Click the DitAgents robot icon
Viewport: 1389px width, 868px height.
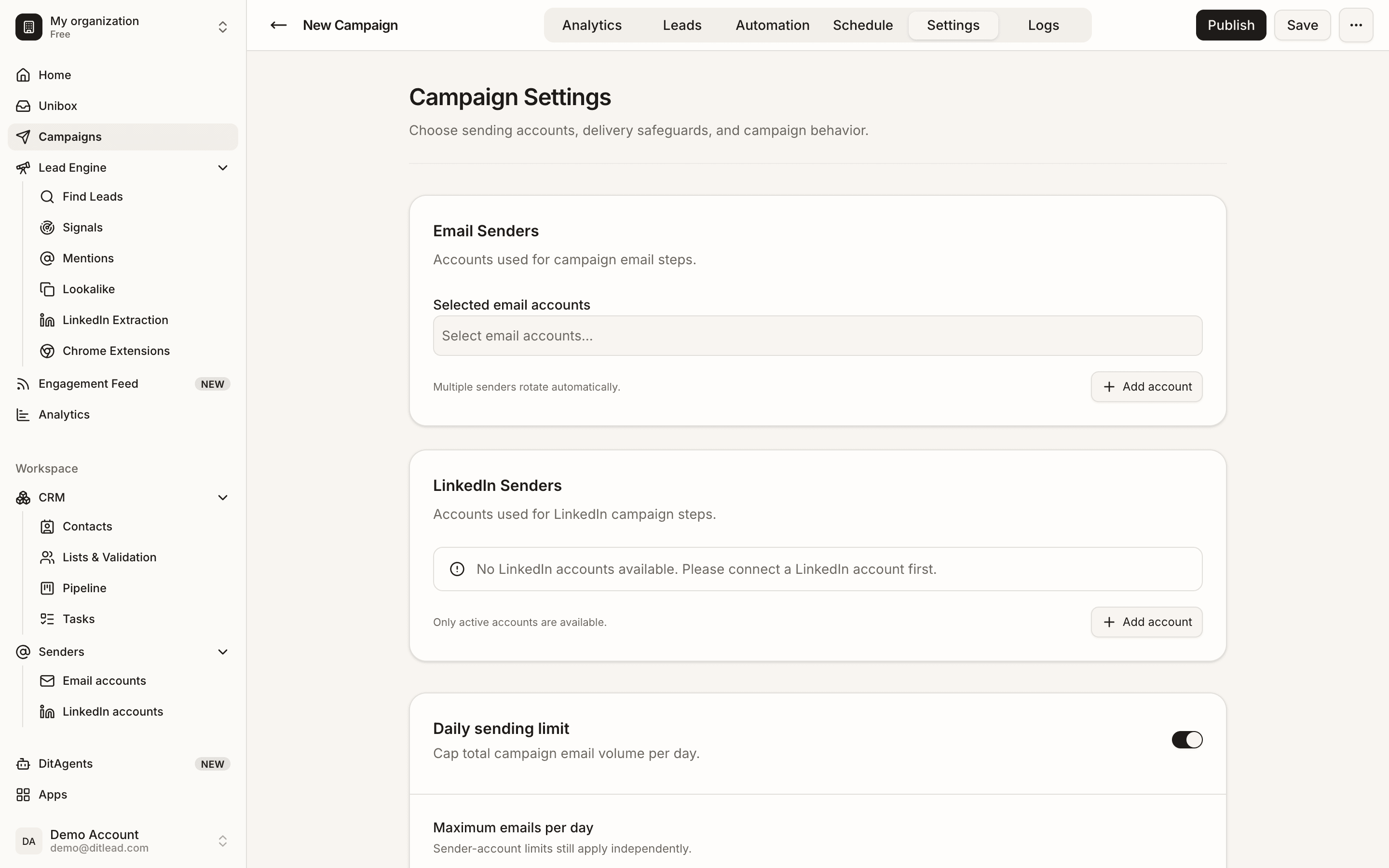point(23,764)
